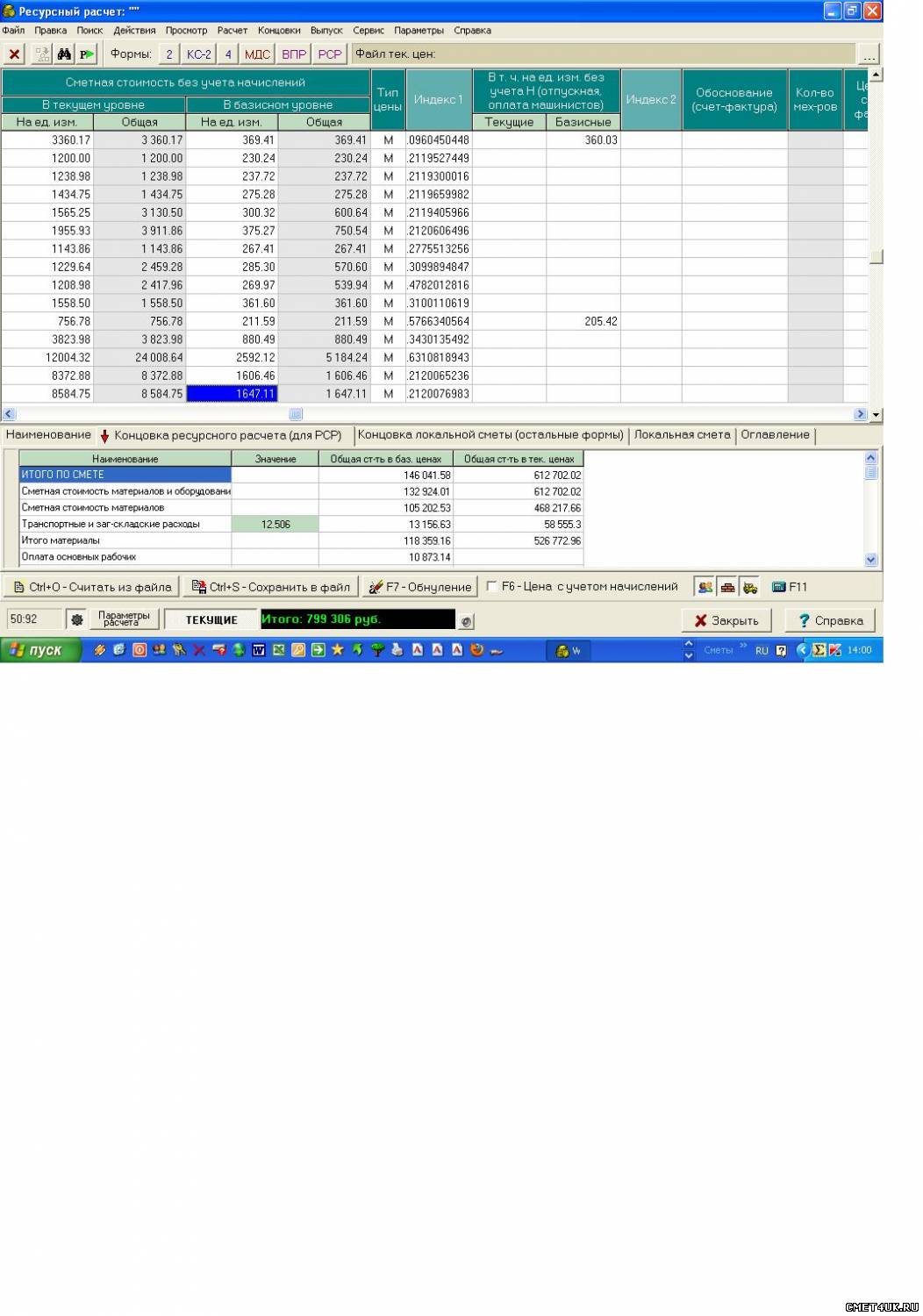
Task: Toggle F6 Цена с учетом начислений checkbox
Action: point(492,586)
